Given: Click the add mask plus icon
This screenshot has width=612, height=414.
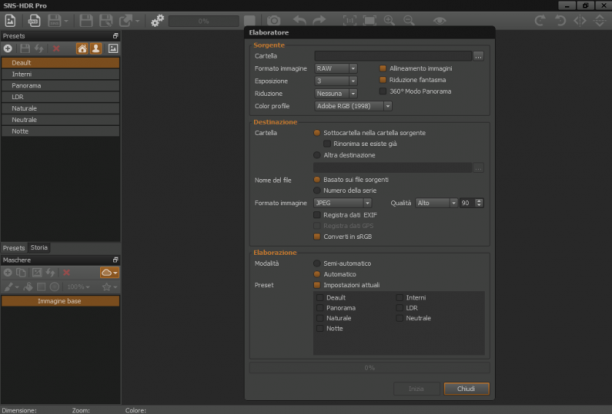Looking at the screenshot, I should (x=7, y=272).
